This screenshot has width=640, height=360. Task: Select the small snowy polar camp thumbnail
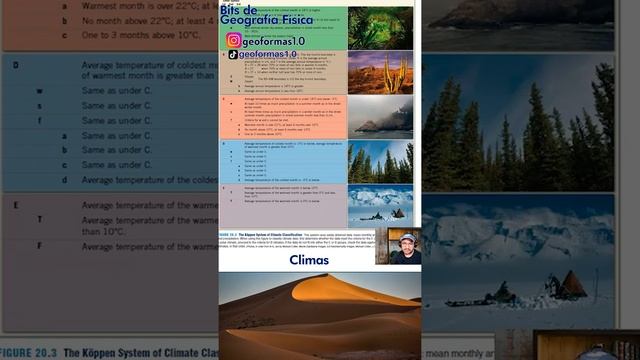coord(380,206)
